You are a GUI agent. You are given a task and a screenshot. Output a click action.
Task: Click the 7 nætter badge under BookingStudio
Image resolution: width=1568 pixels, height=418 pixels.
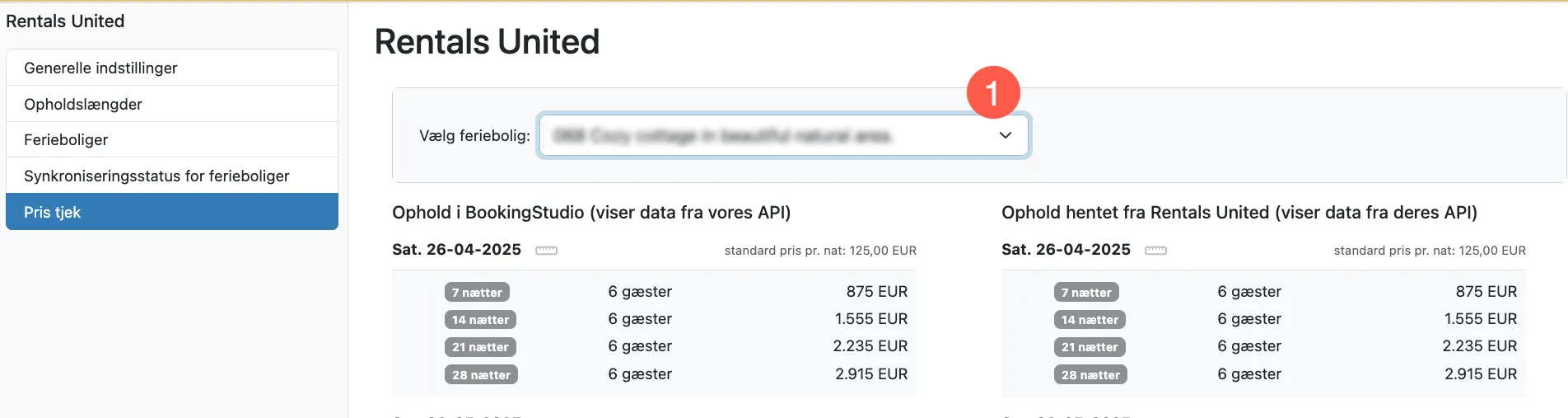point(477,293)
